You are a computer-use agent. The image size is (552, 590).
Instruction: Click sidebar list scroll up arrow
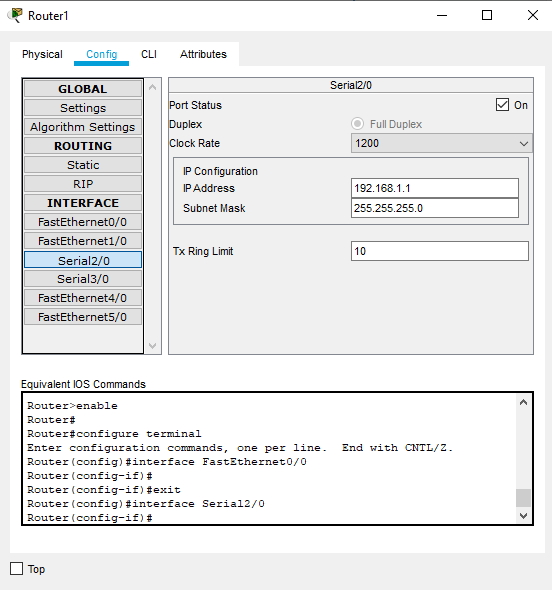(152, 88)
